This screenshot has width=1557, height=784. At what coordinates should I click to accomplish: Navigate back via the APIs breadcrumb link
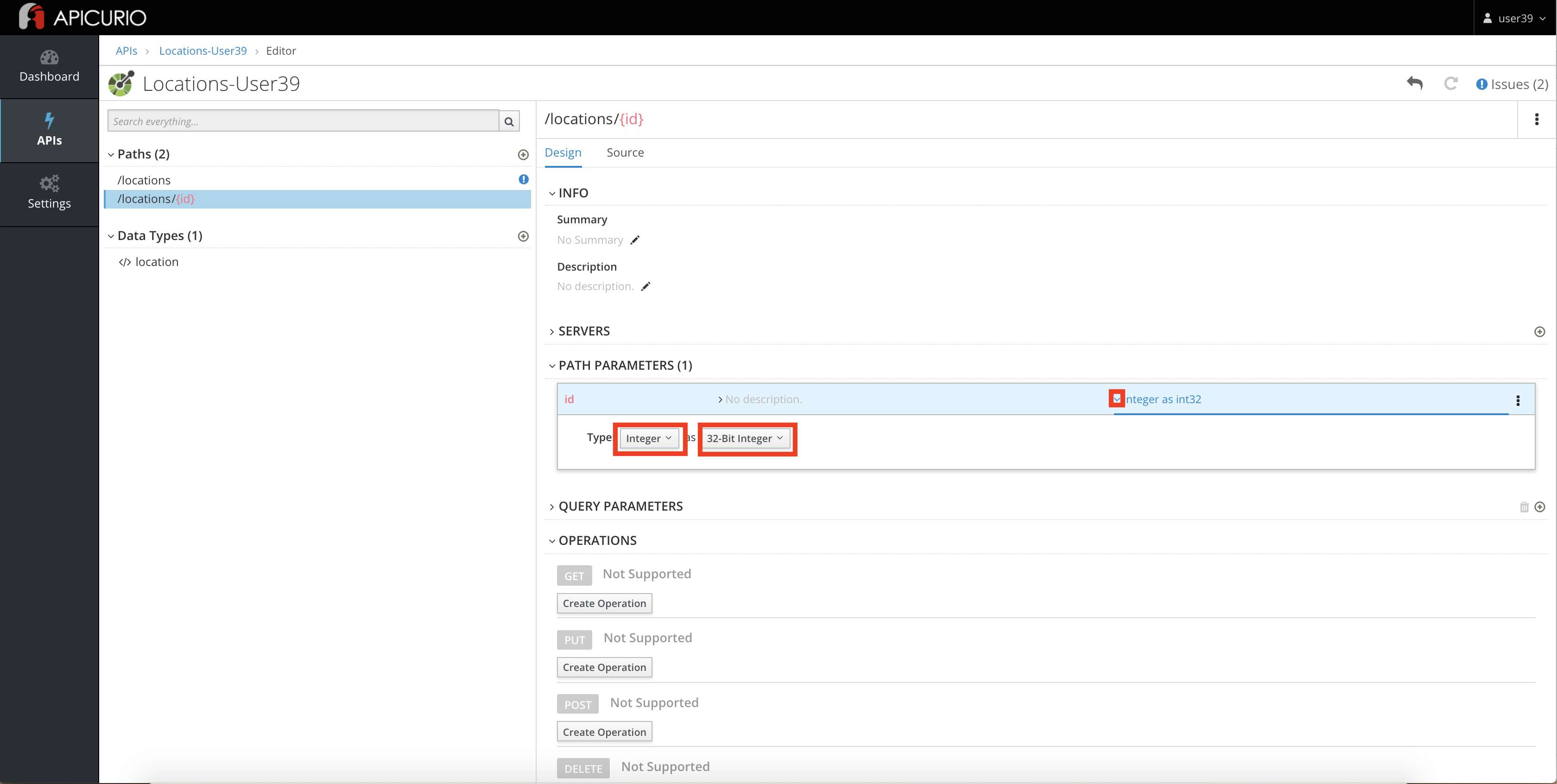127,51
